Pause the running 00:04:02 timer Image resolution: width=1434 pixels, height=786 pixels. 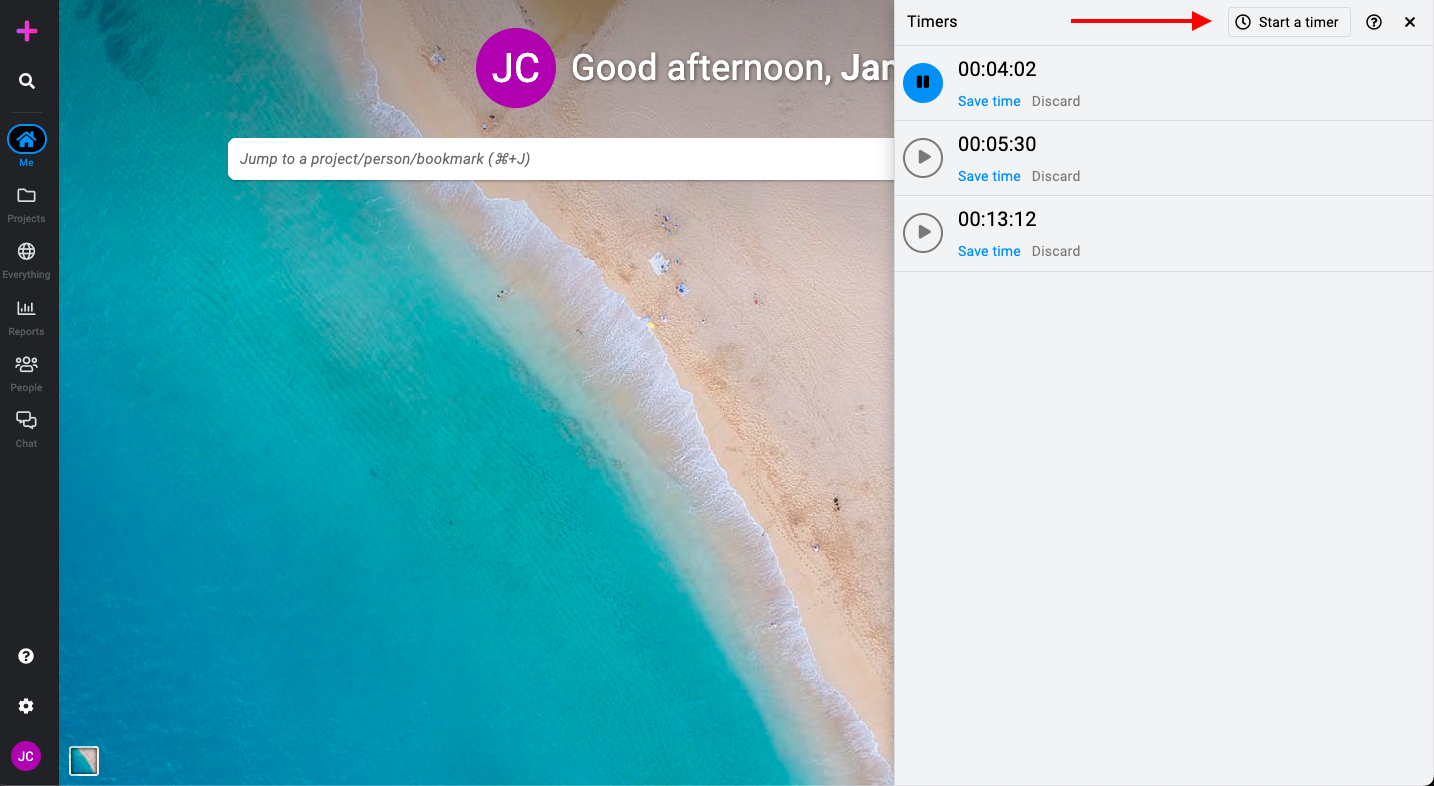tap(923, 82)
